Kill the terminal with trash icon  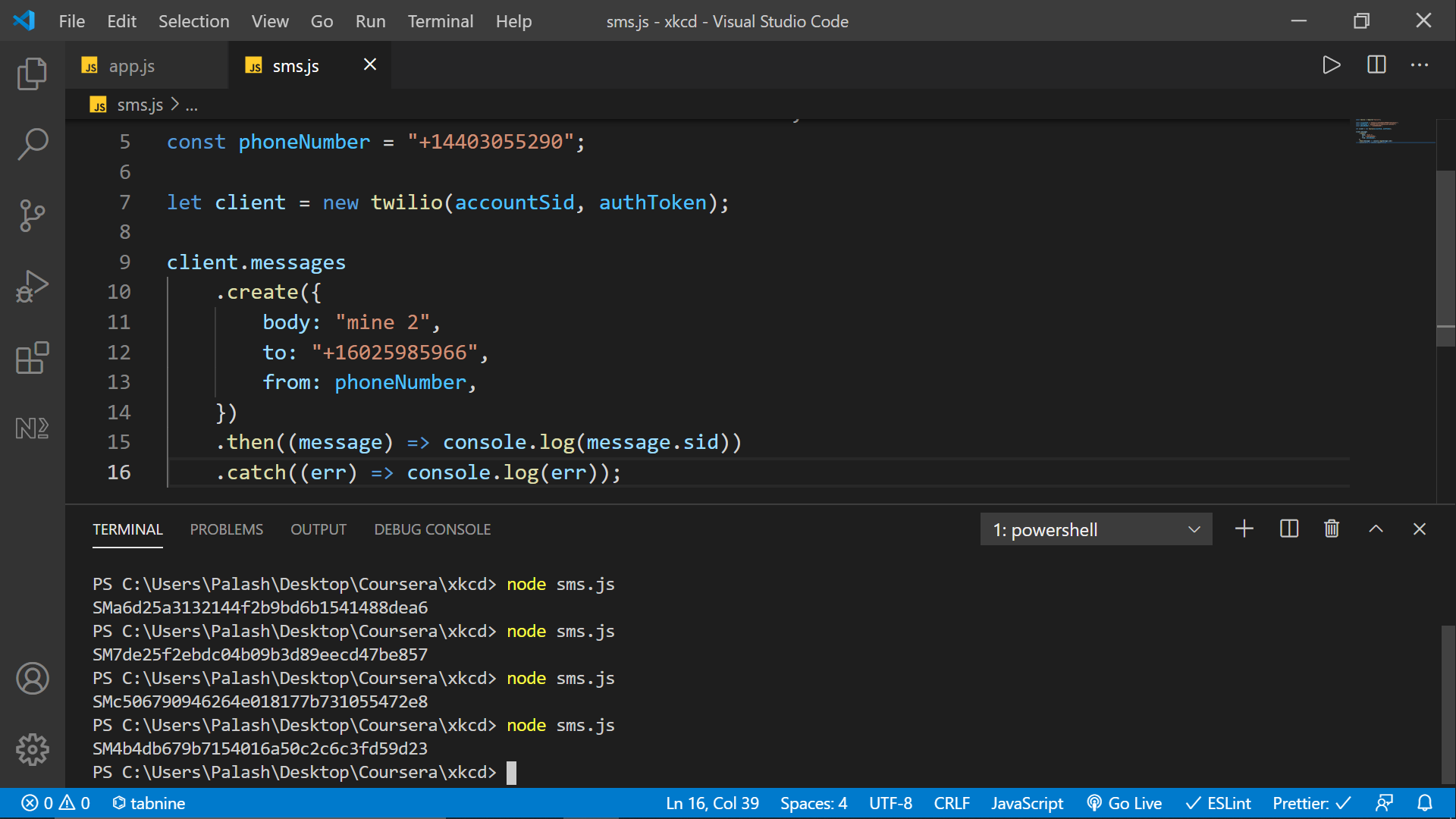(1332, 529)
